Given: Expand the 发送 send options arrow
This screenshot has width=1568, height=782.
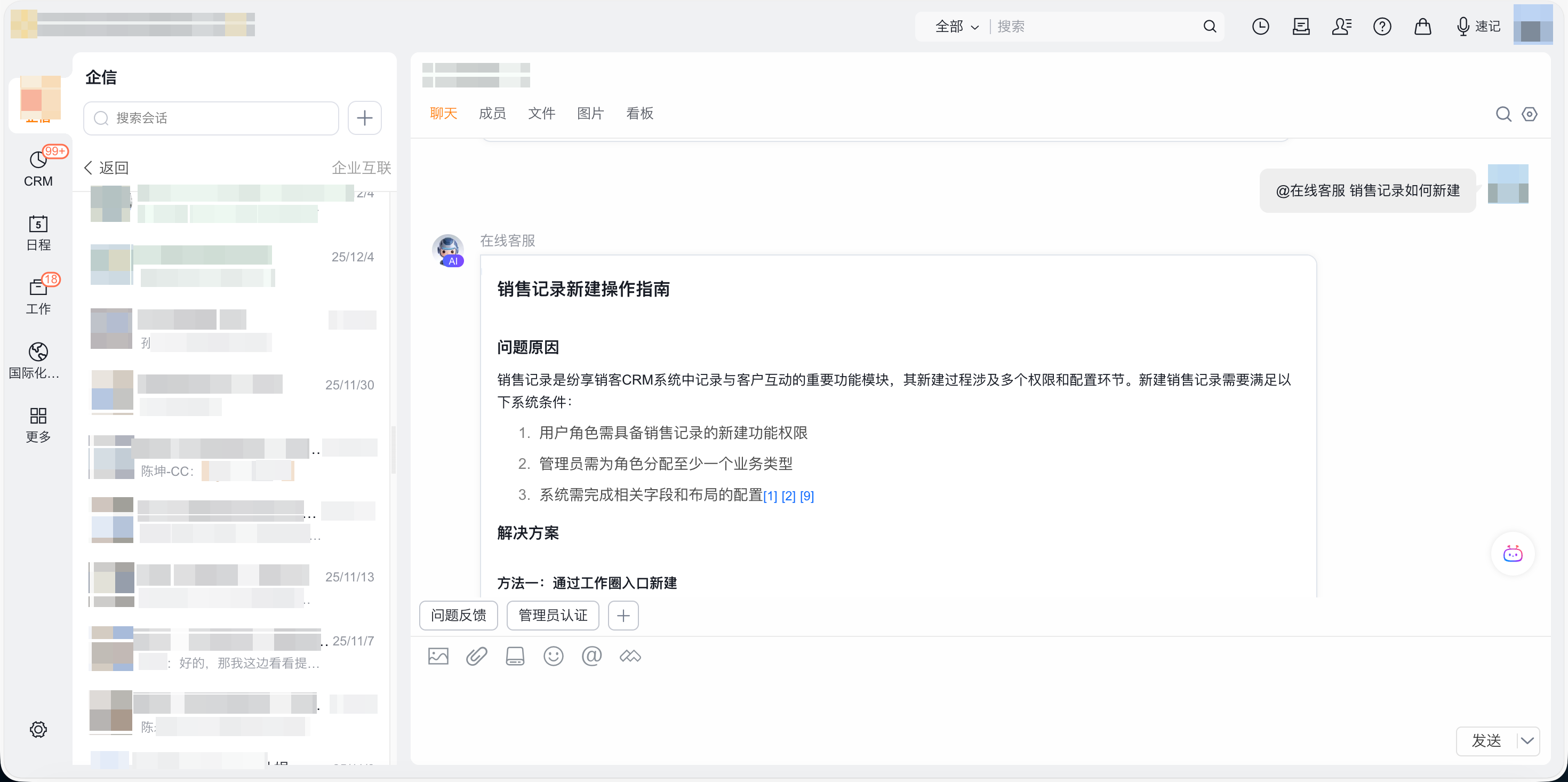Looking at the screenshot, I should coord(1527,740).
